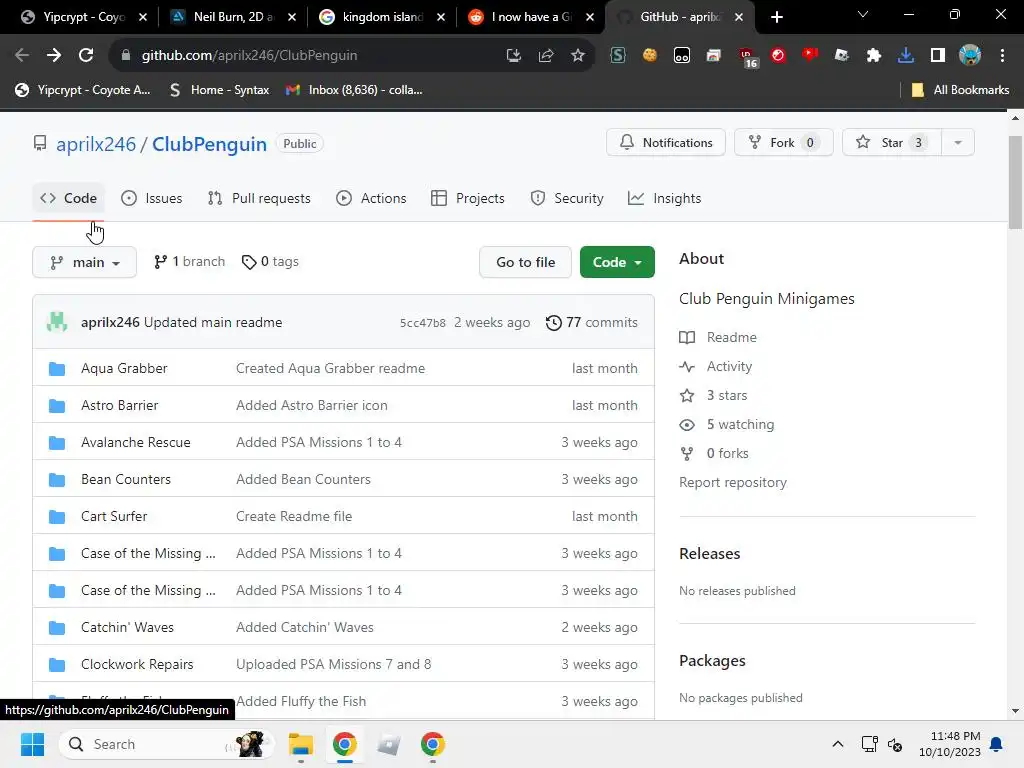Open the Readme link in About

718,338
